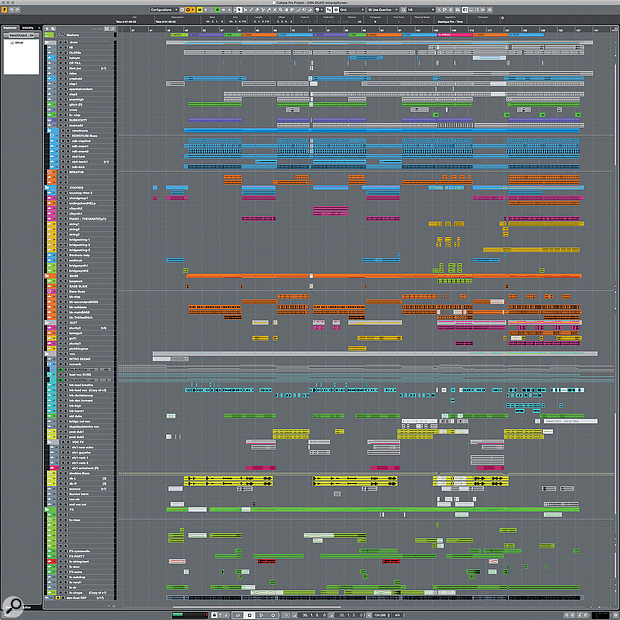
Task: Collapse the GUIT folder via its folder icon
Action: click(47, 323)
